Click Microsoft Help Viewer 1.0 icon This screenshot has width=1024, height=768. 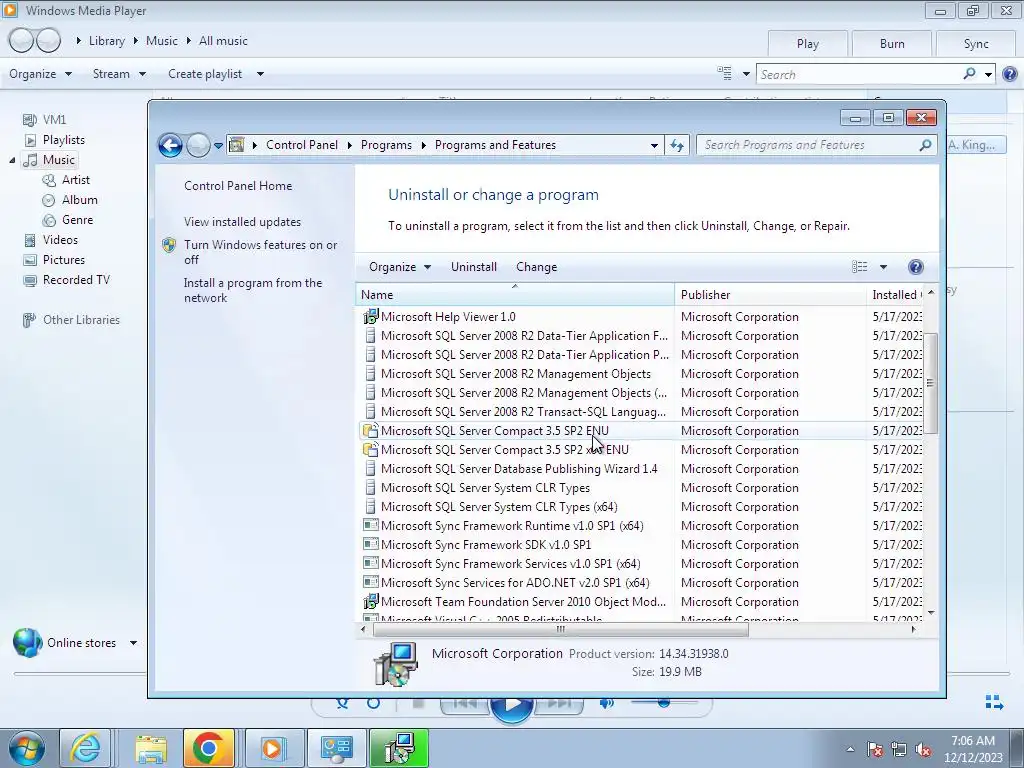pyautogui.click(x=370, y=317)
